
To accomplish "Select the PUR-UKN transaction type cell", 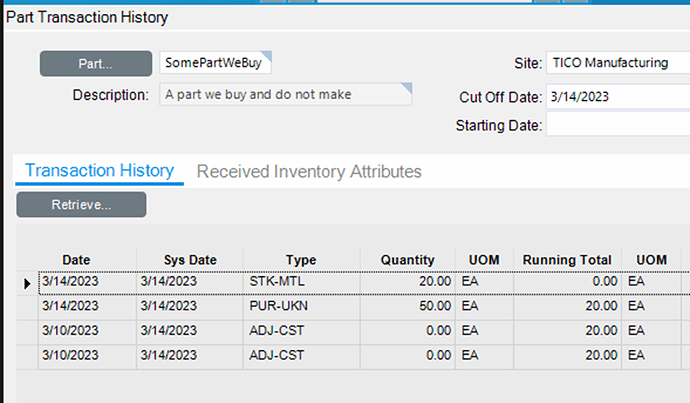I will pyautogui.click(x=300, y=306).
